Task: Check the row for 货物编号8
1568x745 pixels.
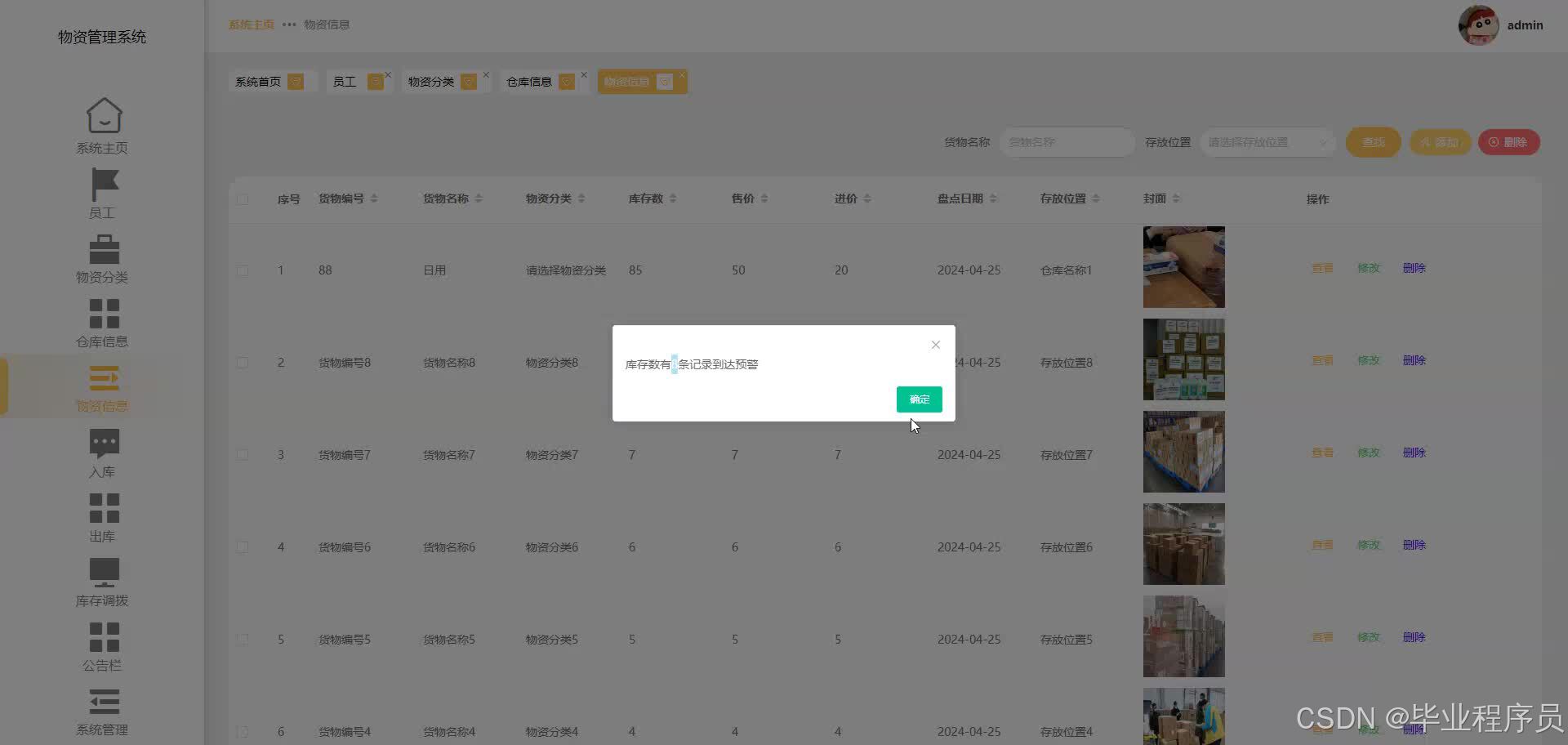Action: tap(243, 363)
